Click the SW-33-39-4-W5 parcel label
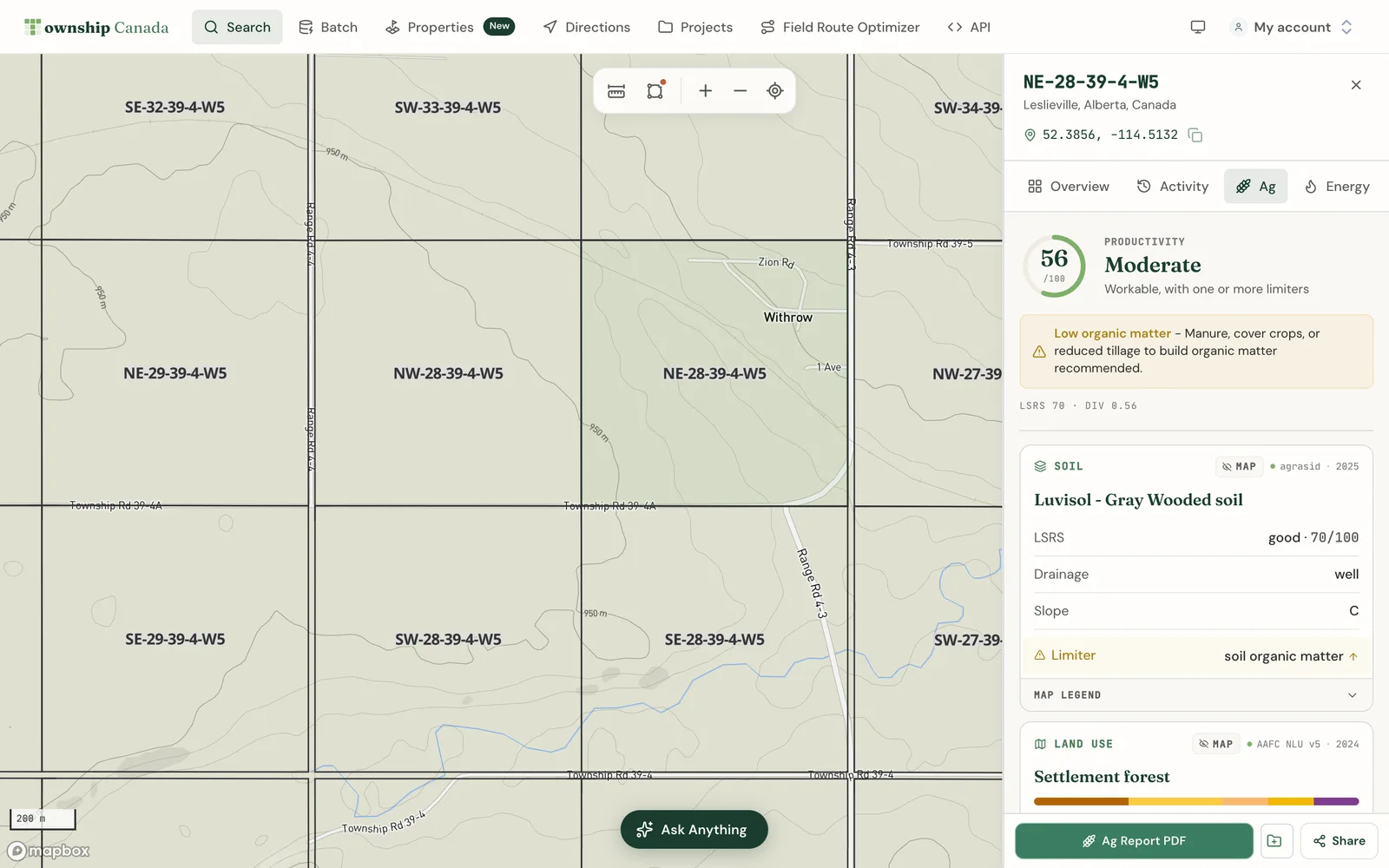This screenshot has width=1389, height=868. click(448, 108)
